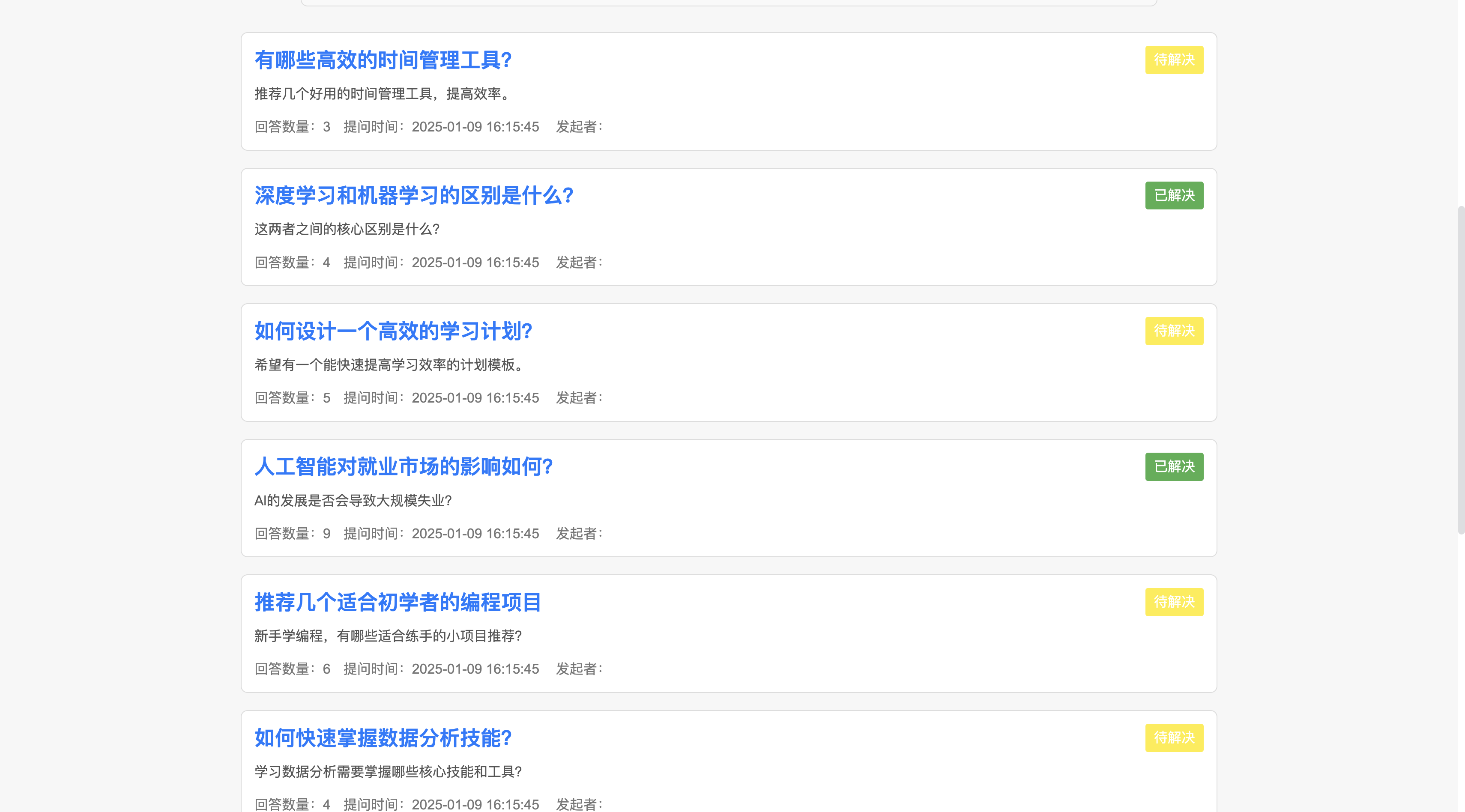Click 待解决 badge on programming projects question
Screen dimensions: 1465x812
tap(1174, 602)
